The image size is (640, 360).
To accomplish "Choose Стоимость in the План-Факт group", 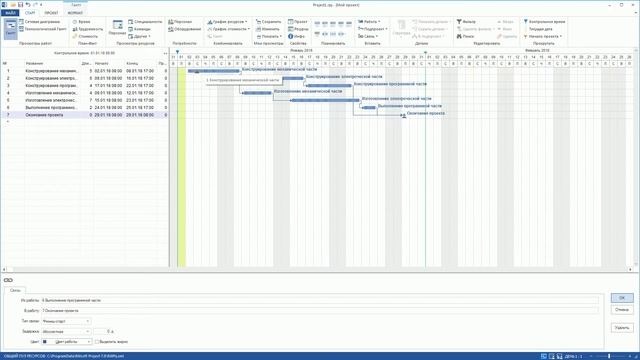I will pyautogui.click(x=85, y=36).
